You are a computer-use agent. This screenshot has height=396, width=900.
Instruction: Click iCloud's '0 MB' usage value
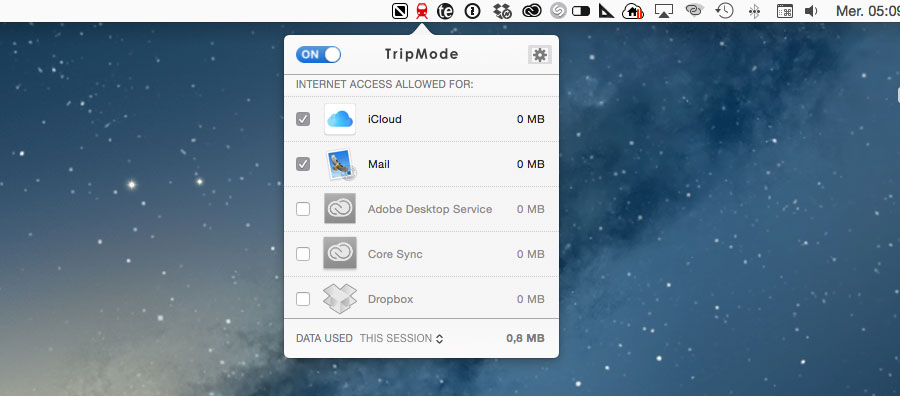(530, 119)
